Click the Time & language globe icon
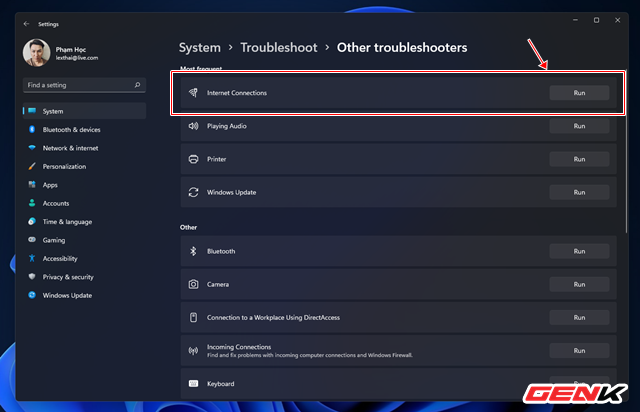 [x=32, y=221]
